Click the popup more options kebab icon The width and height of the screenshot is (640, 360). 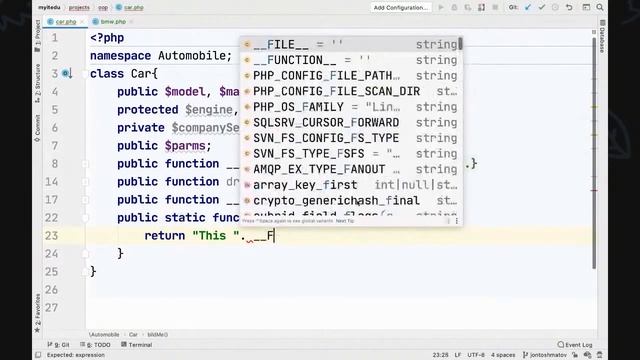coord(457,221)
